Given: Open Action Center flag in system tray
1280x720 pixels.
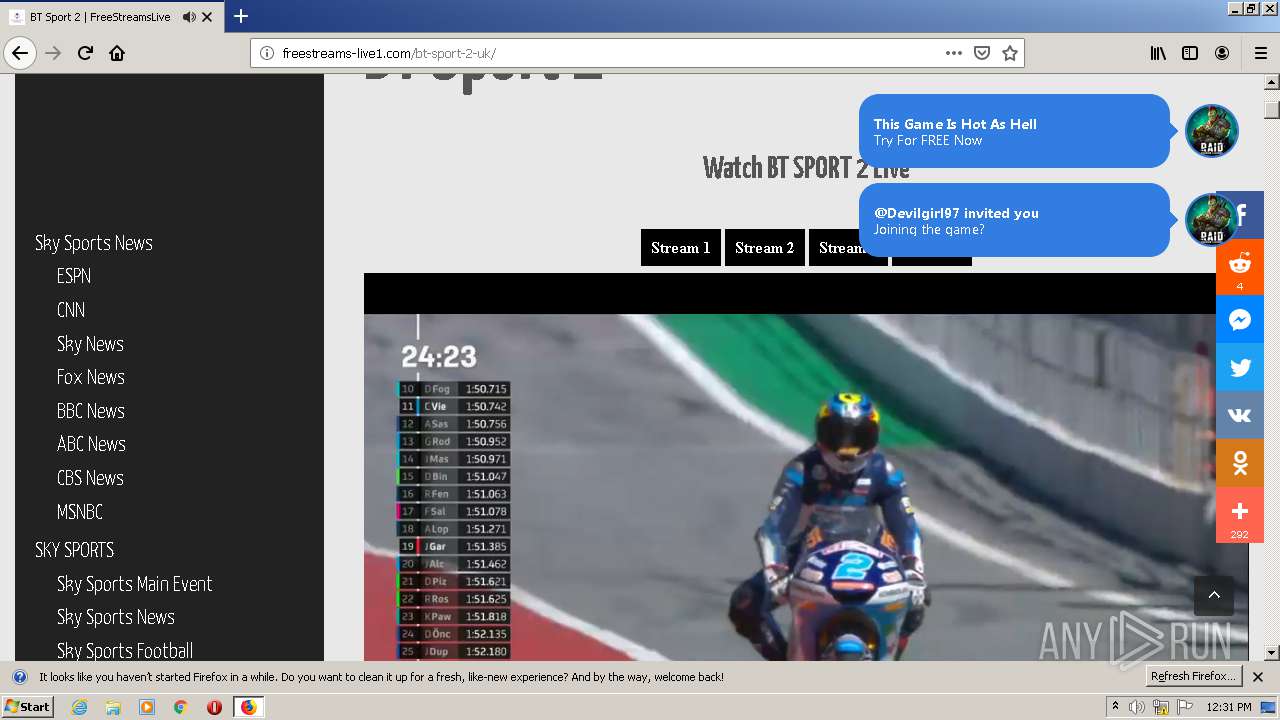Looking at the screenshot, I should pos(1184,707).
